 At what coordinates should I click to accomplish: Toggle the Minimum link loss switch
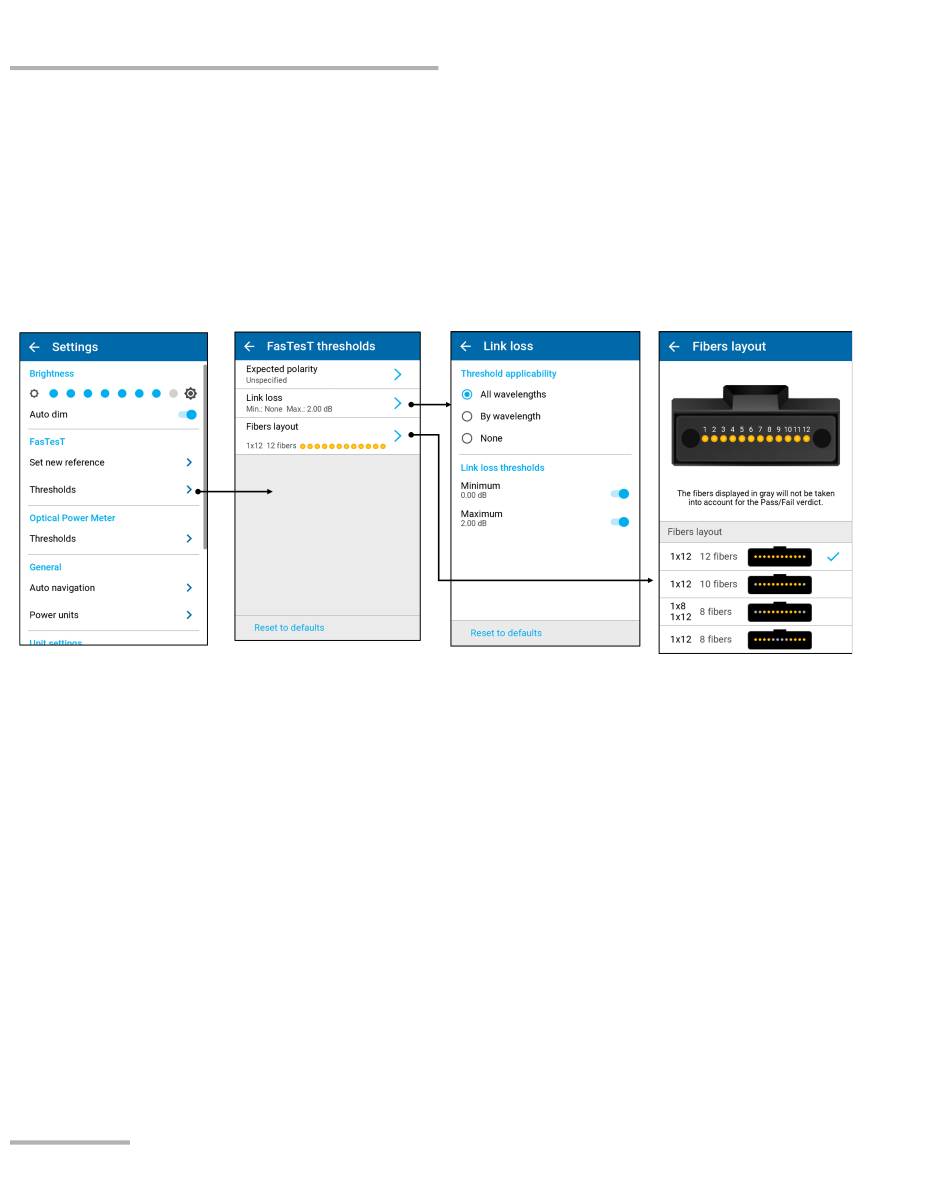620,494
